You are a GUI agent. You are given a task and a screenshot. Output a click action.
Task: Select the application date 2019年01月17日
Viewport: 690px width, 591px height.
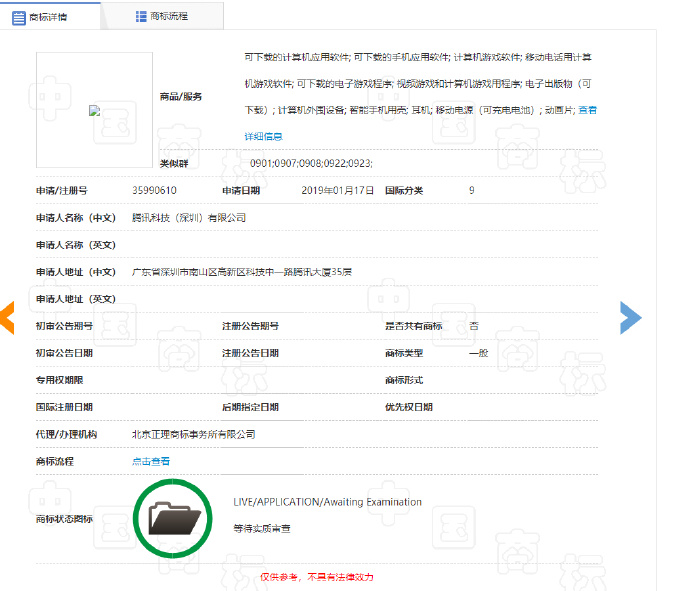[x=338, y=190]
